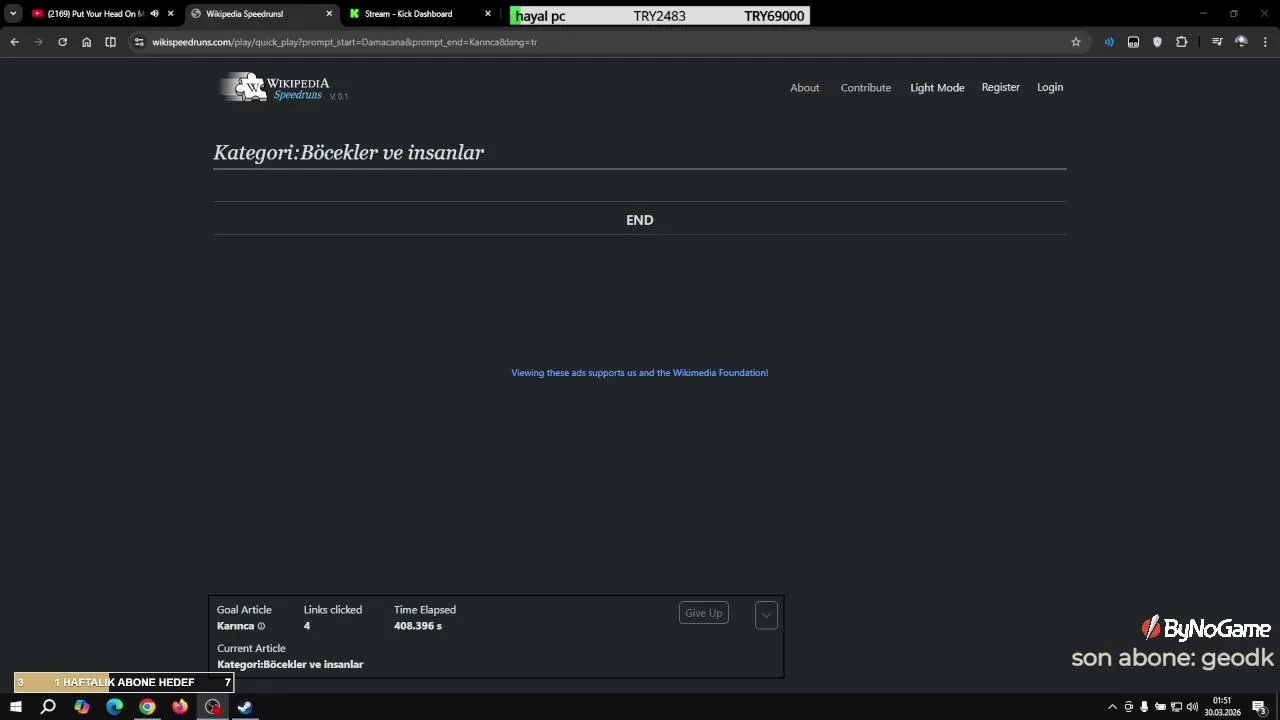Switch site to Light Mode
Image resolution: width=1280 pixels, height=720 pixels.
point(937,88)
